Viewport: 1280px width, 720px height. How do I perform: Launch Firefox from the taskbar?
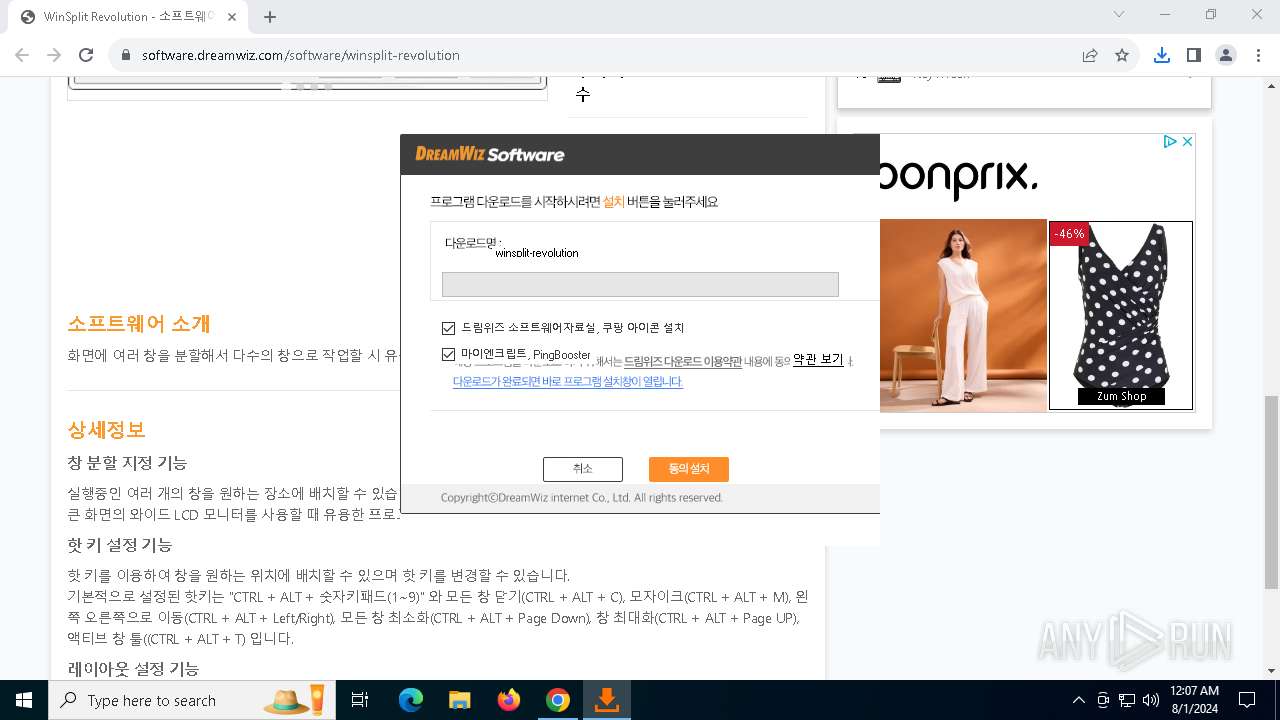click(x=509, y=700)
